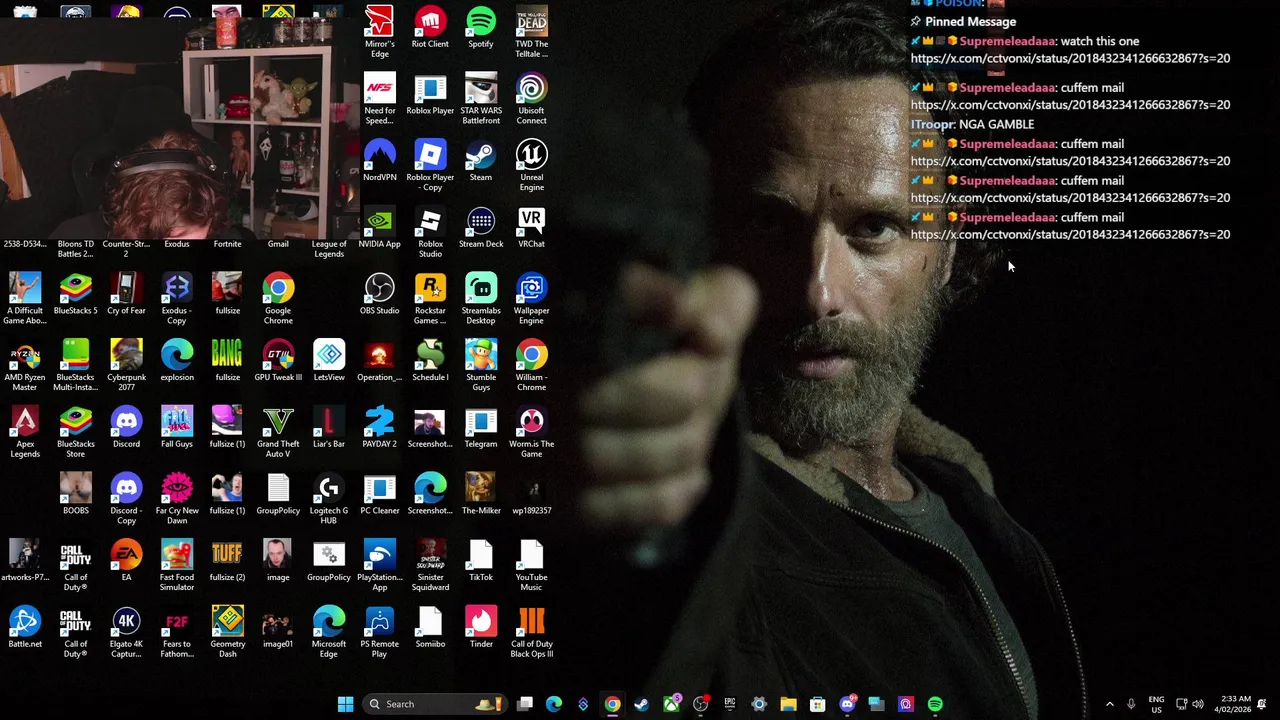
Task: Select Geometry Dash desktop icon
Action: click(227, 631)
